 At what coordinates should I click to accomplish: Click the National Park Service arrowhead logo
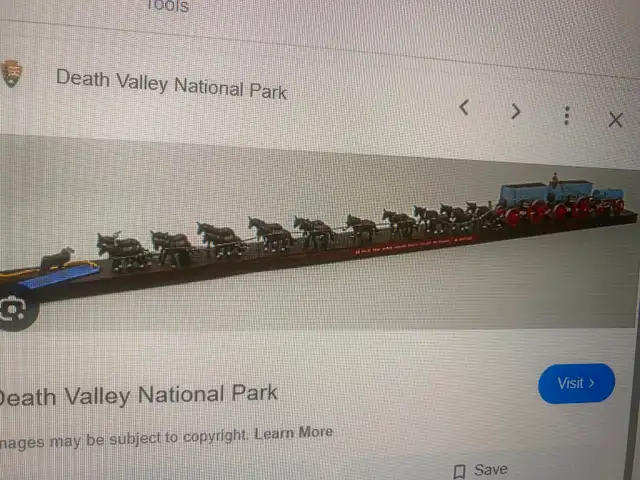point(11,73)
